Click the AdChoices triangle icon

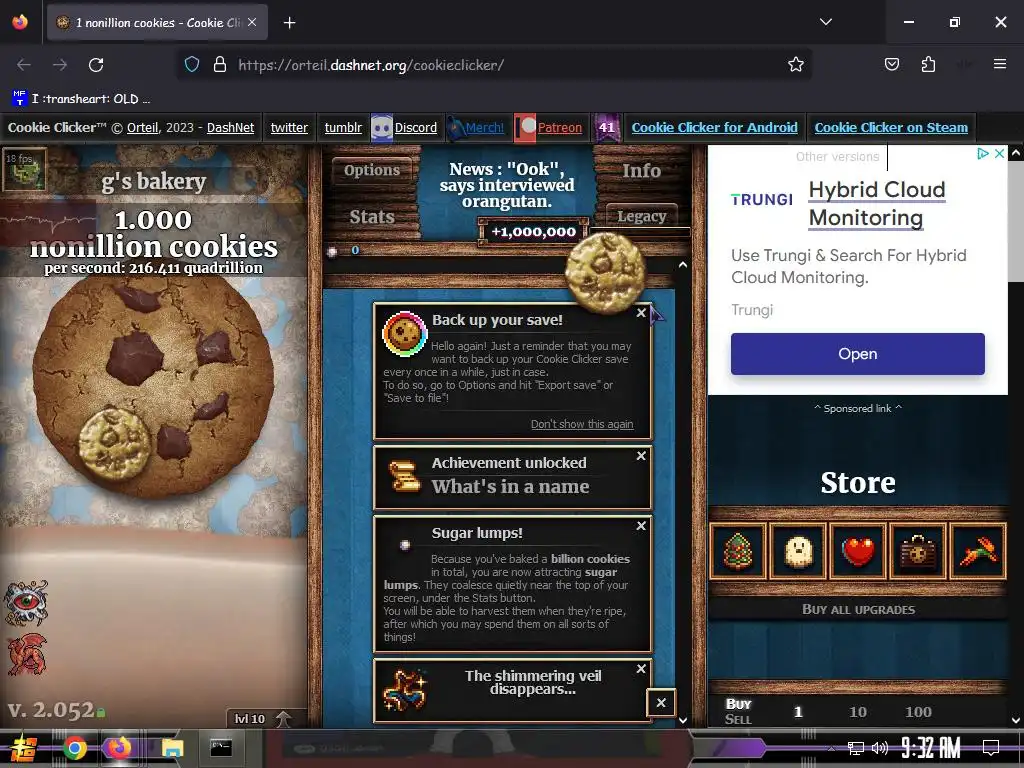982,153
